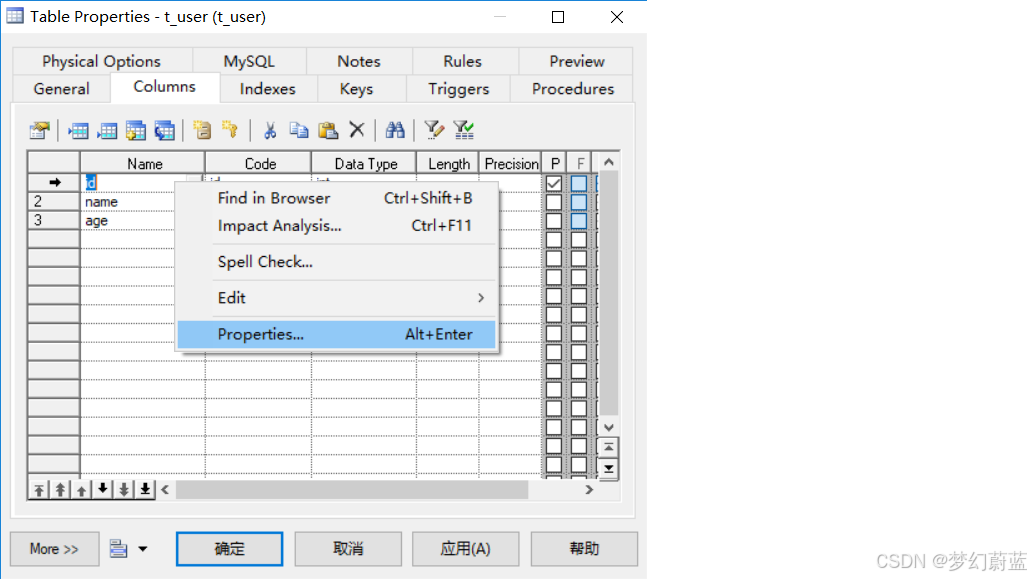
Task: Check the P box for the age column
Action: (554, 220)
